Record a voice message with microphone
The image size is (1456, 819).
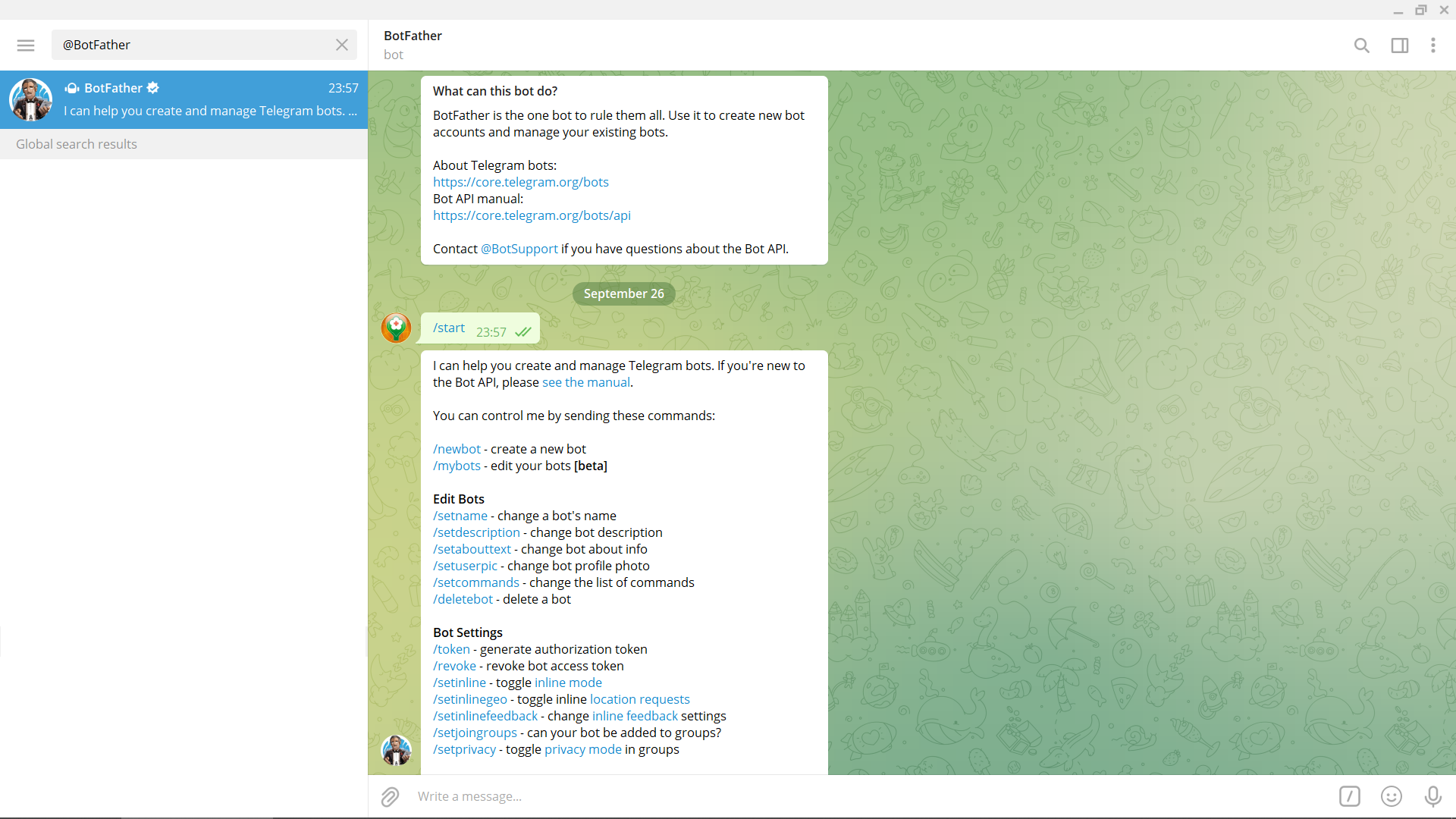(x=1432, y=796)
